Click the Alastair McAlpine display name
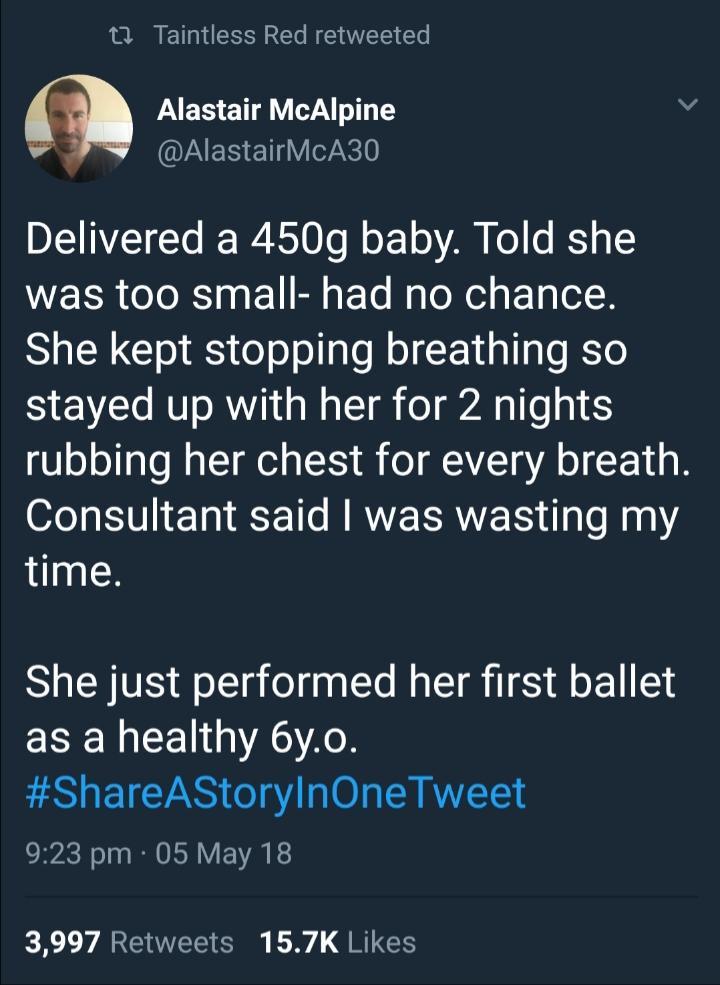Viewport: 720px width, 985px height. [x=276, y=110]
